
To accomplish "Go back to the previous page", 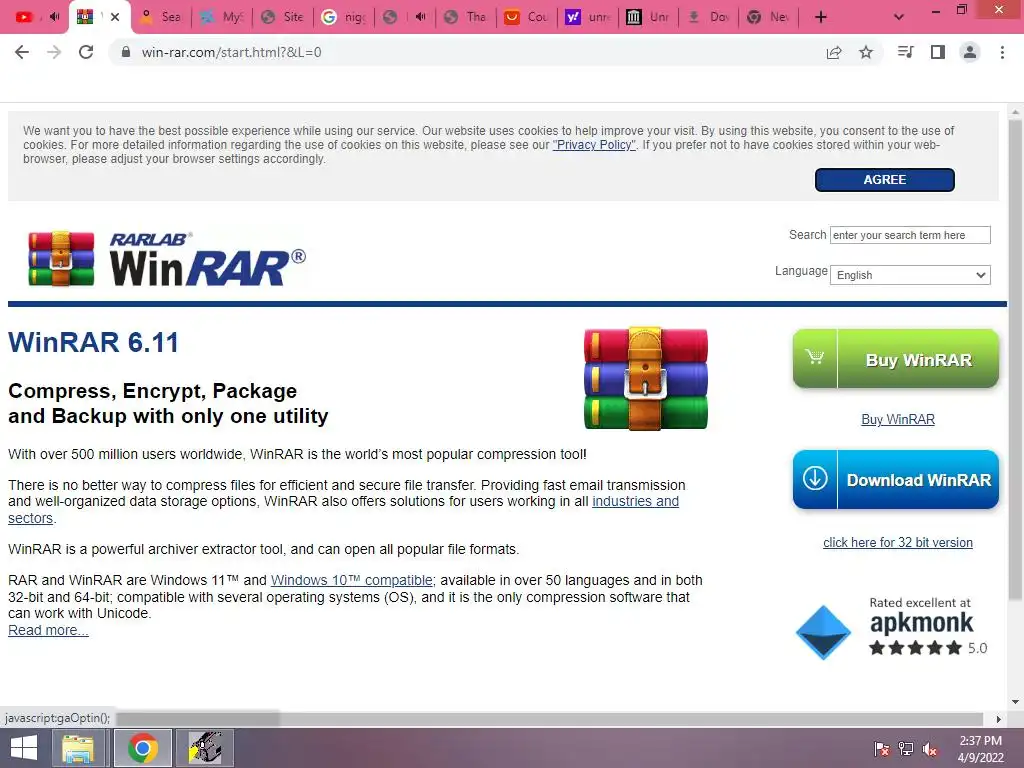I will point(22,52).
